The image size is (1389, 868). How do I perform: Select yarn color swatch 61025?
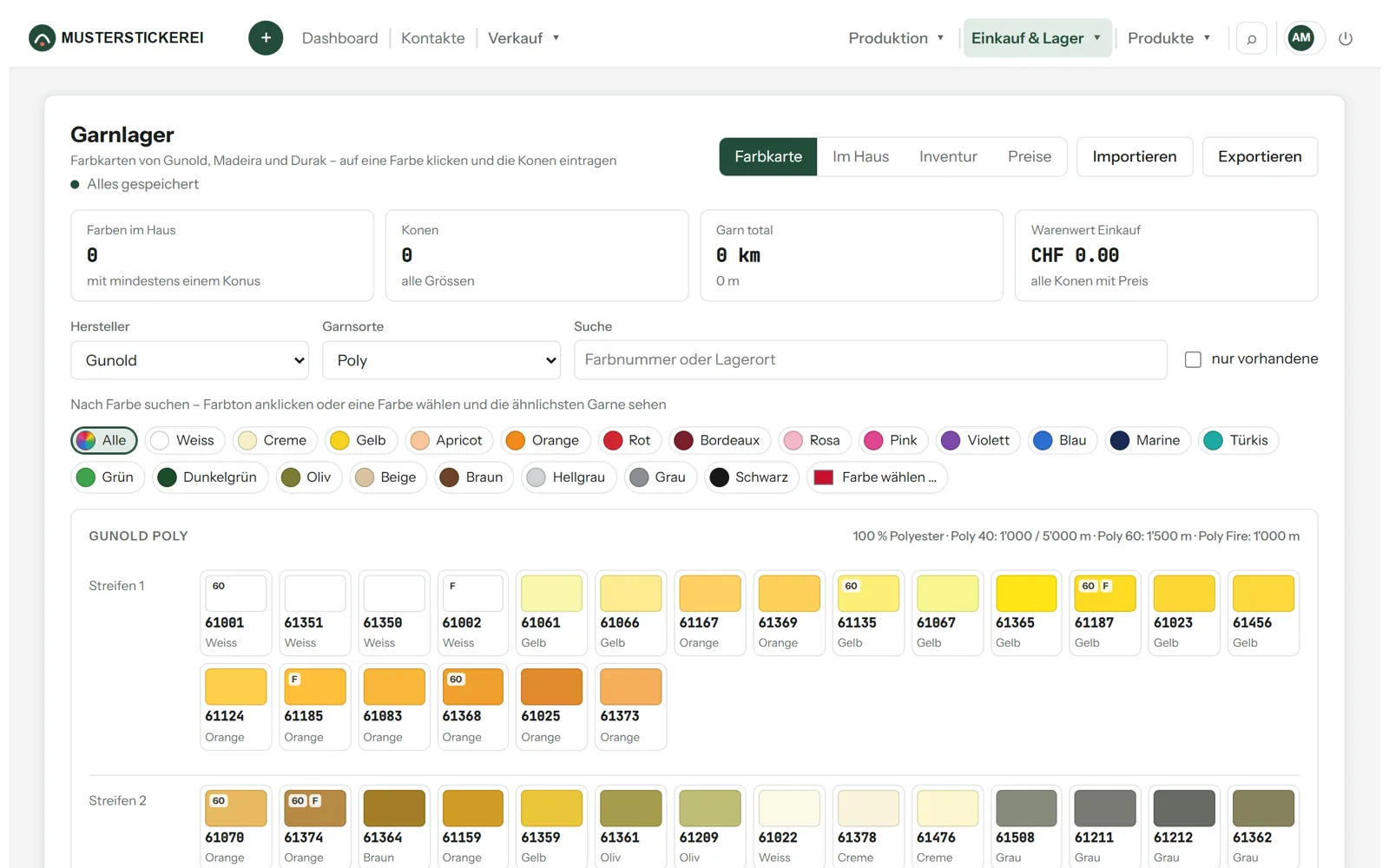tap(551, 707)
